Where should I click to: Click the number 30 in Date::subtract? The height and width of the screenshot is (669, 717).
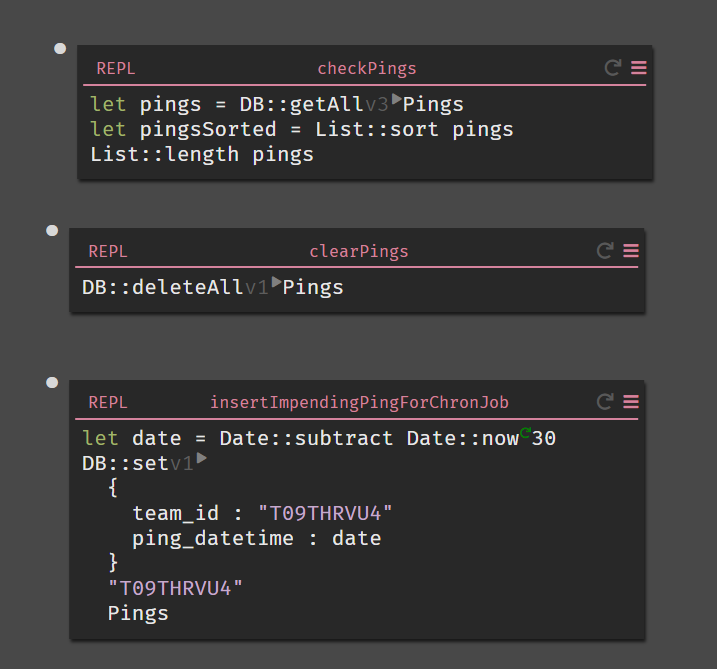[544, 439]
